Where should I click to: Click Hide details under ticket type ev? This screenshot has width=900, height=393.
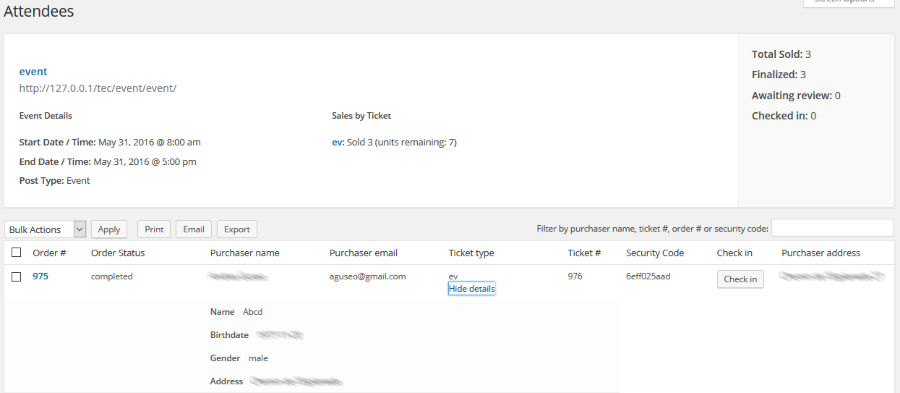(471, 289)
